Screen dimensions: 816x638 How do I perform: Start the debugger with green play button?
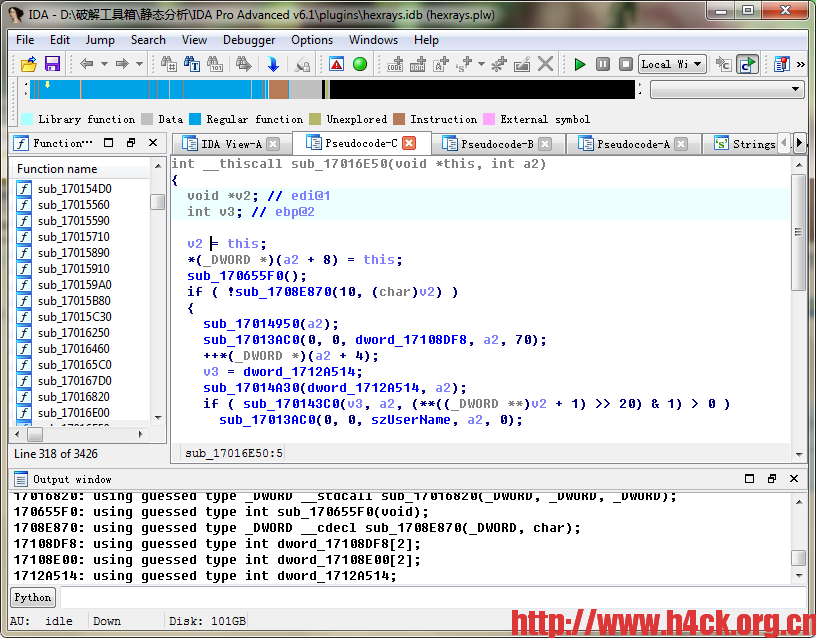(x=579, y=64)
